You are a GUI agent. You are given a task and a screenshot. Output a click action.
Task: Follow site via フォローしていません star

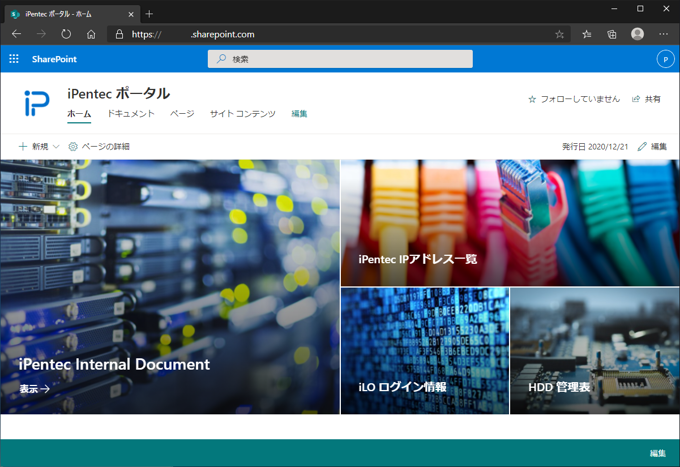coord(574,99)
